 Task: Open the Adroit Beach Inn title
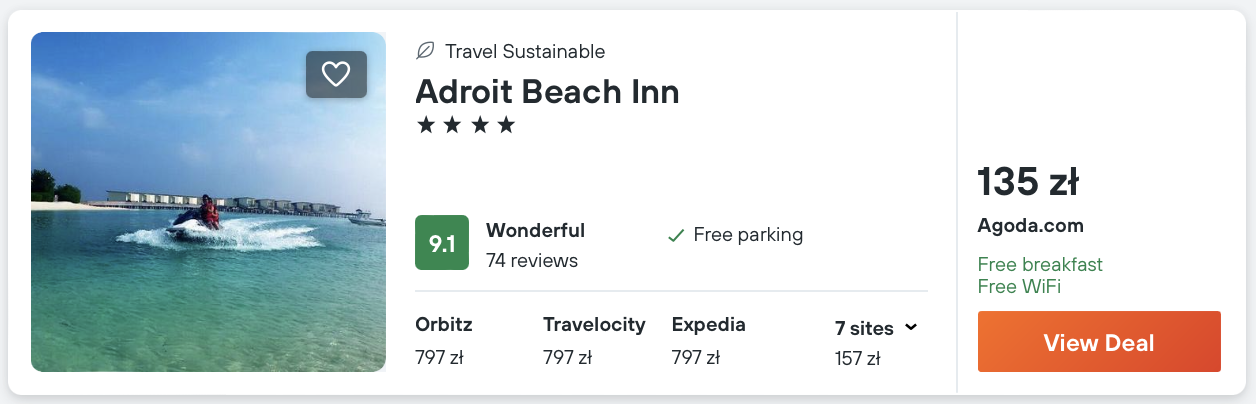(547, 92)
